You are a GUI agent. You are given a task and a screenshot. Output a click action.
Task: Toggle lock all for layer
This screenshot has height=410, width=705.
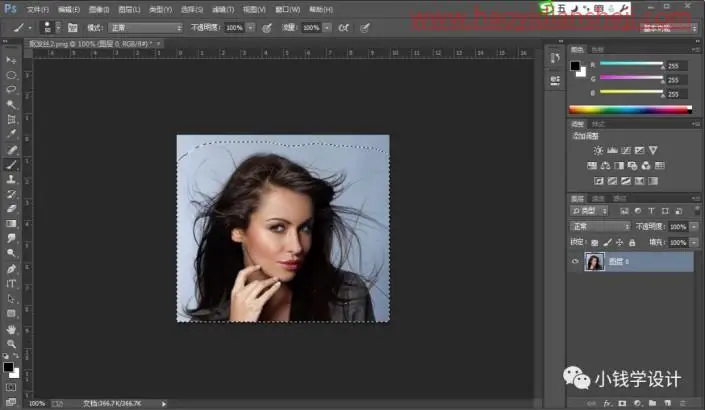click(x=632, y=243)
